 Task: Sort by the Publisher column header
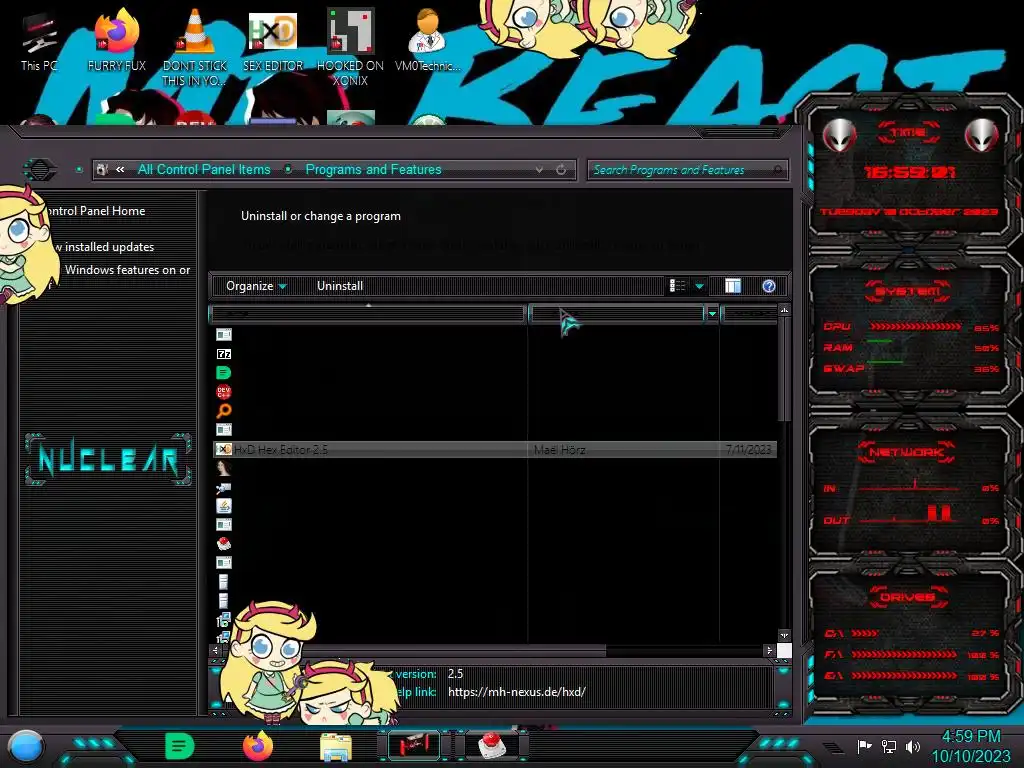pyautogui.click(x=617, y=314)
